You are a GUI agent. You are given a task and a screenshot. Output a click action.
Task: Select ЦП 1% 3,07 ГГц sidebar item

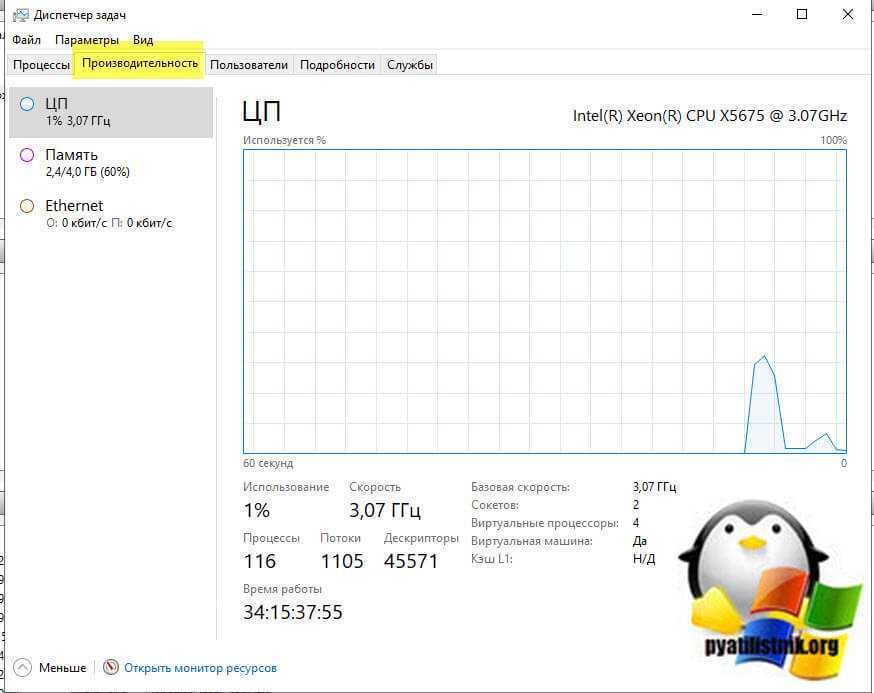point(111,112)
